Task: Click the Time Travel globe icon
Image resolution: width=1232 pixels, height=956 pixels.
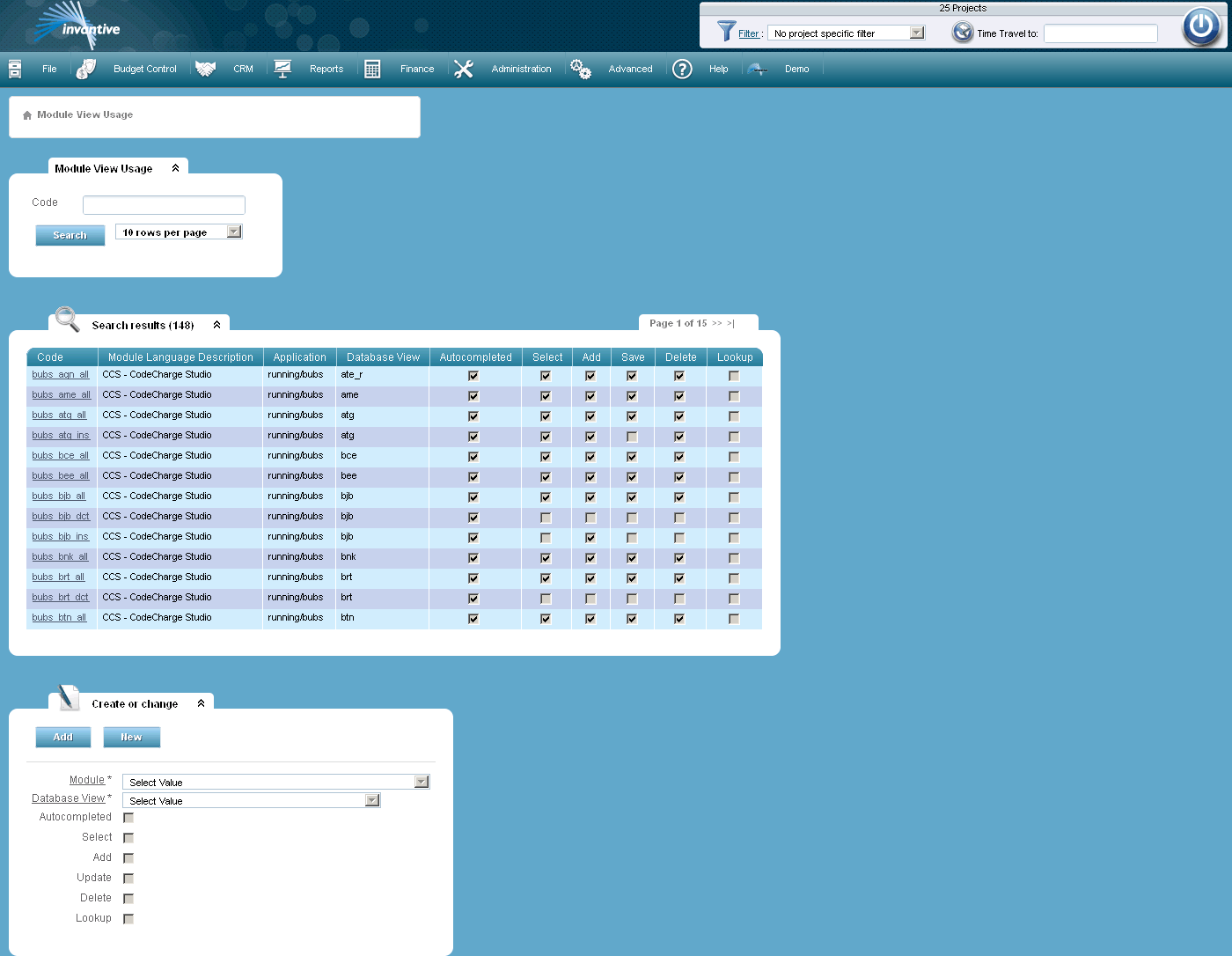Action: pos(960,33)
